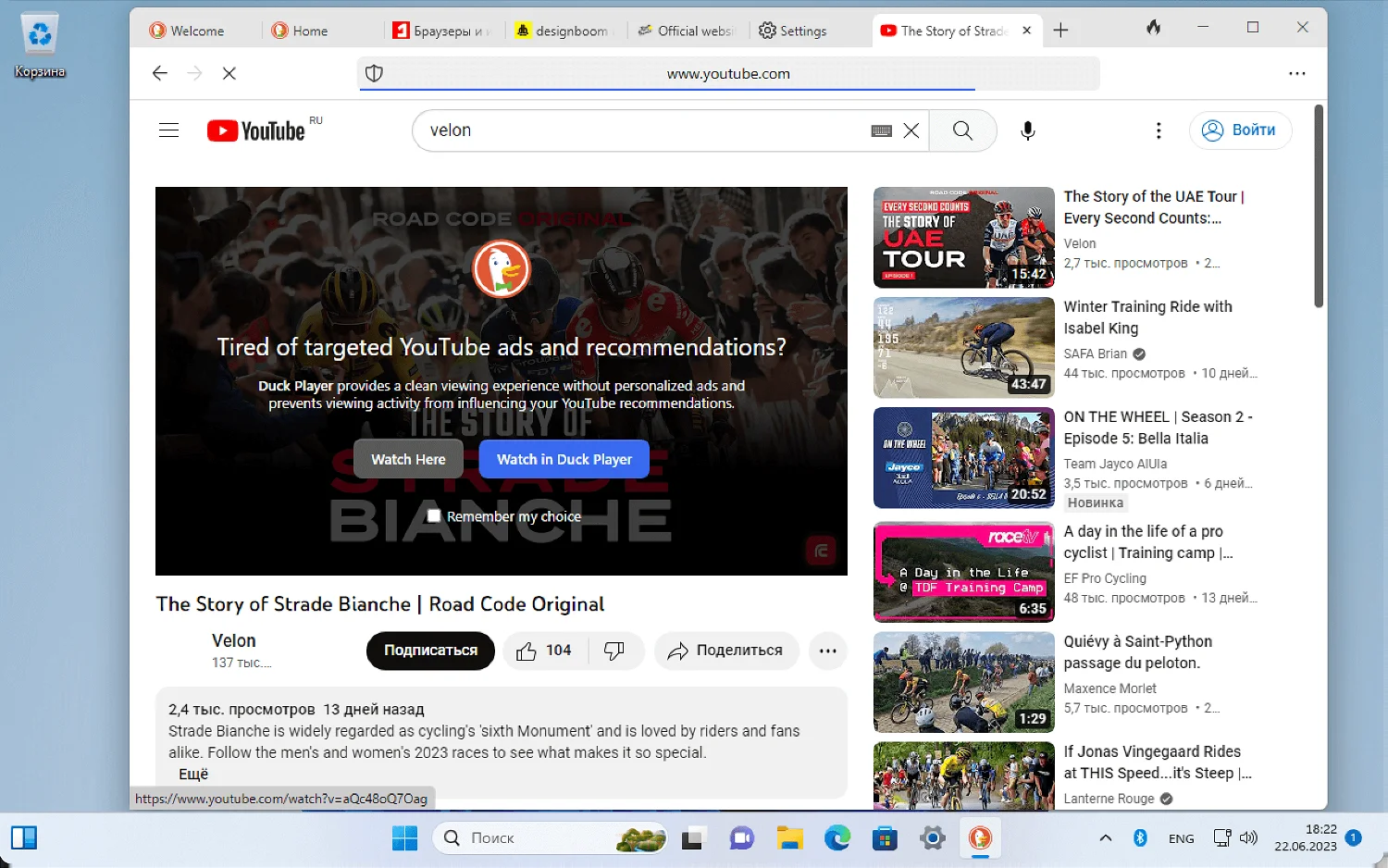
Task: Switch to the Settings tab
Action: pos(794,31)
